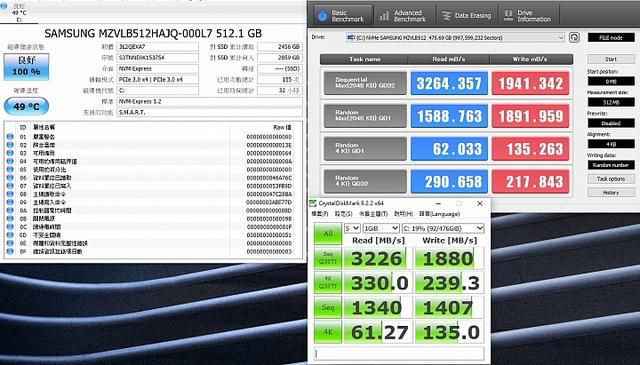Open the test count dropdown showing 5
The height and width of the screenshot is (365, 640).
coord(352,228)
